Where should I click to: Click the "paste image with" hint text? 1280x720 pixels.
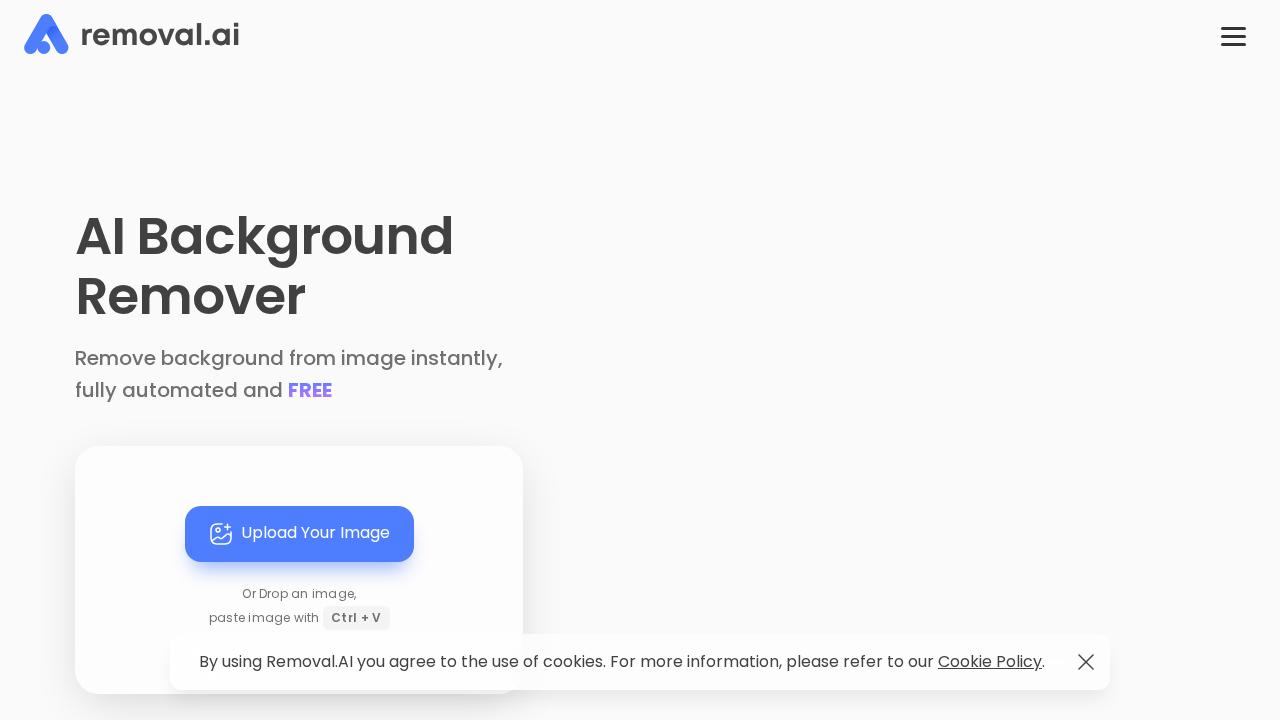264,618
